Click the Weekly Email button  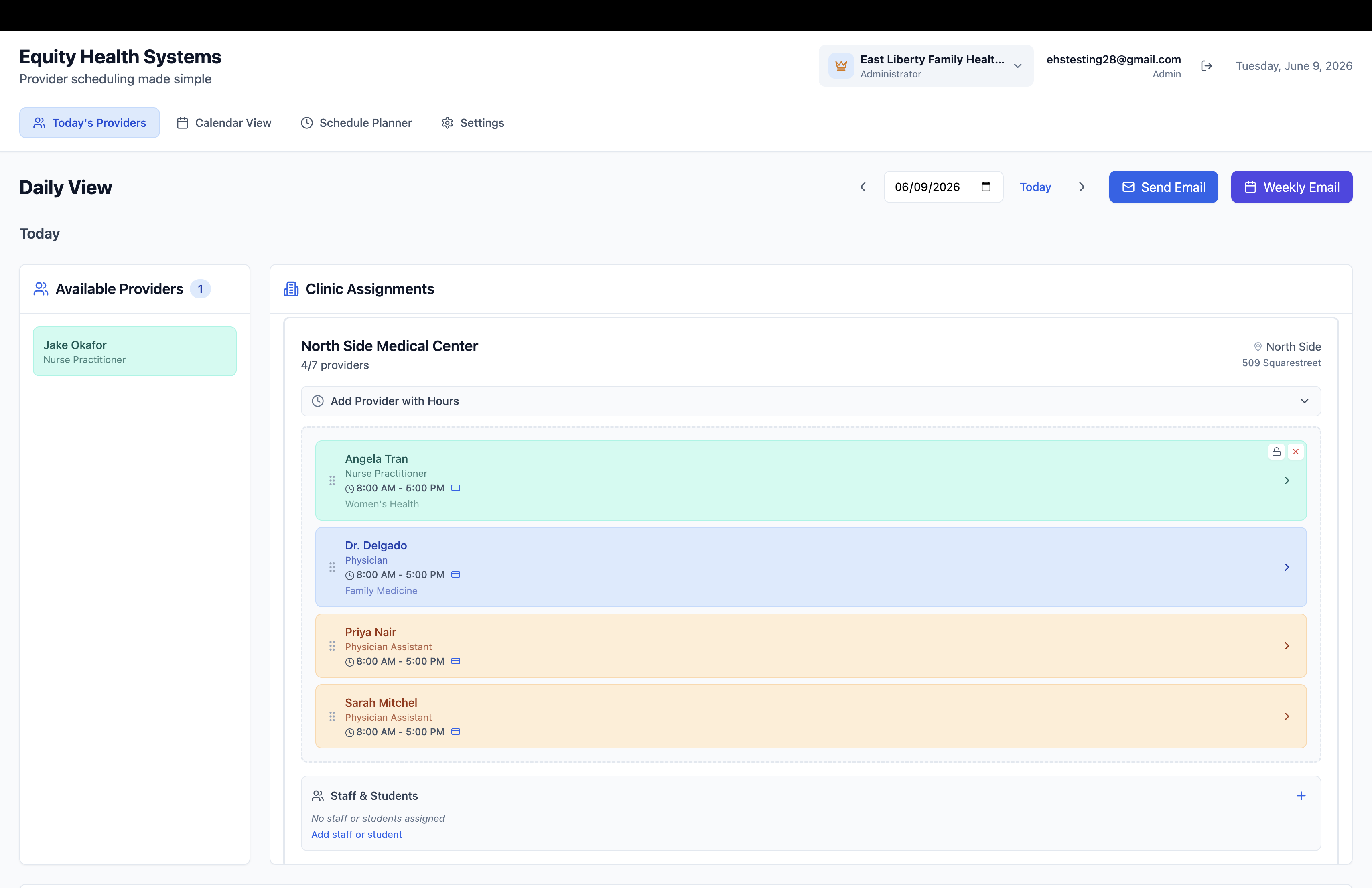(1291, 187)
